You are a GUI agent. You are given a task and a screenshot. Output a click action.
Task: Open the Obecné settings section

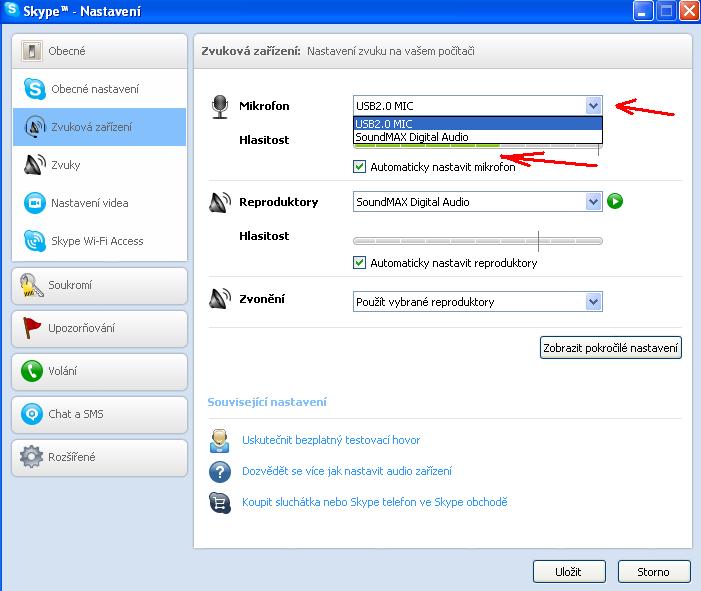click(99, 51)
